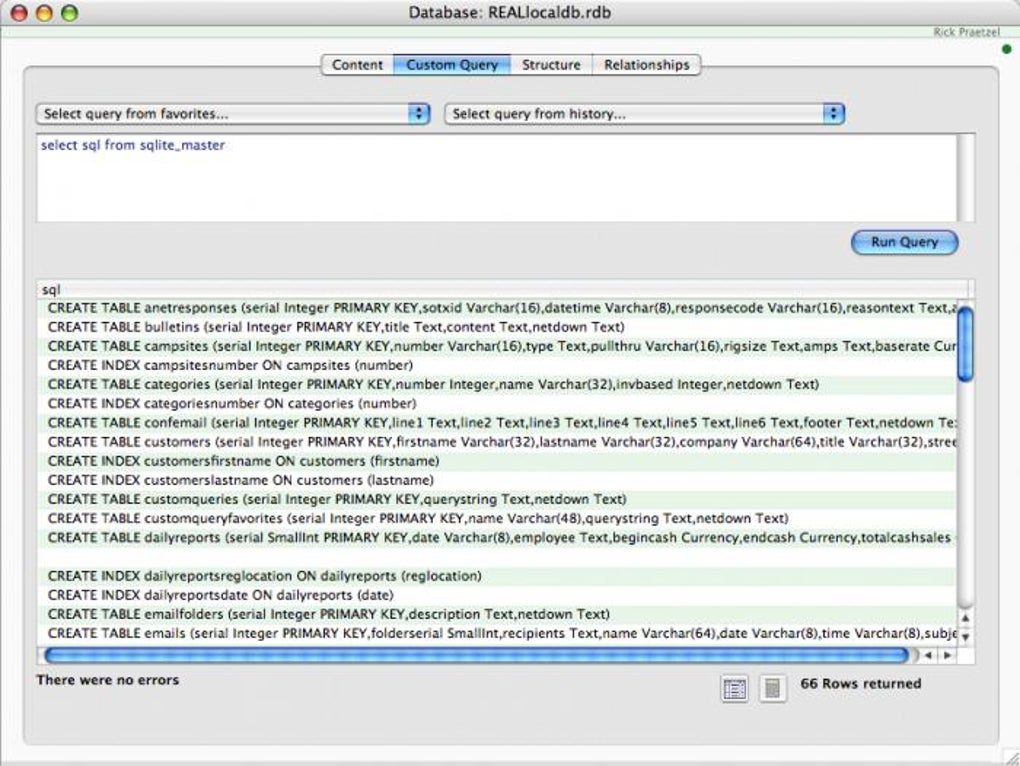The height and width of the screenshot is (766, 1020).
Task: Click the Run Query button
Action: [x=904, y=242]
